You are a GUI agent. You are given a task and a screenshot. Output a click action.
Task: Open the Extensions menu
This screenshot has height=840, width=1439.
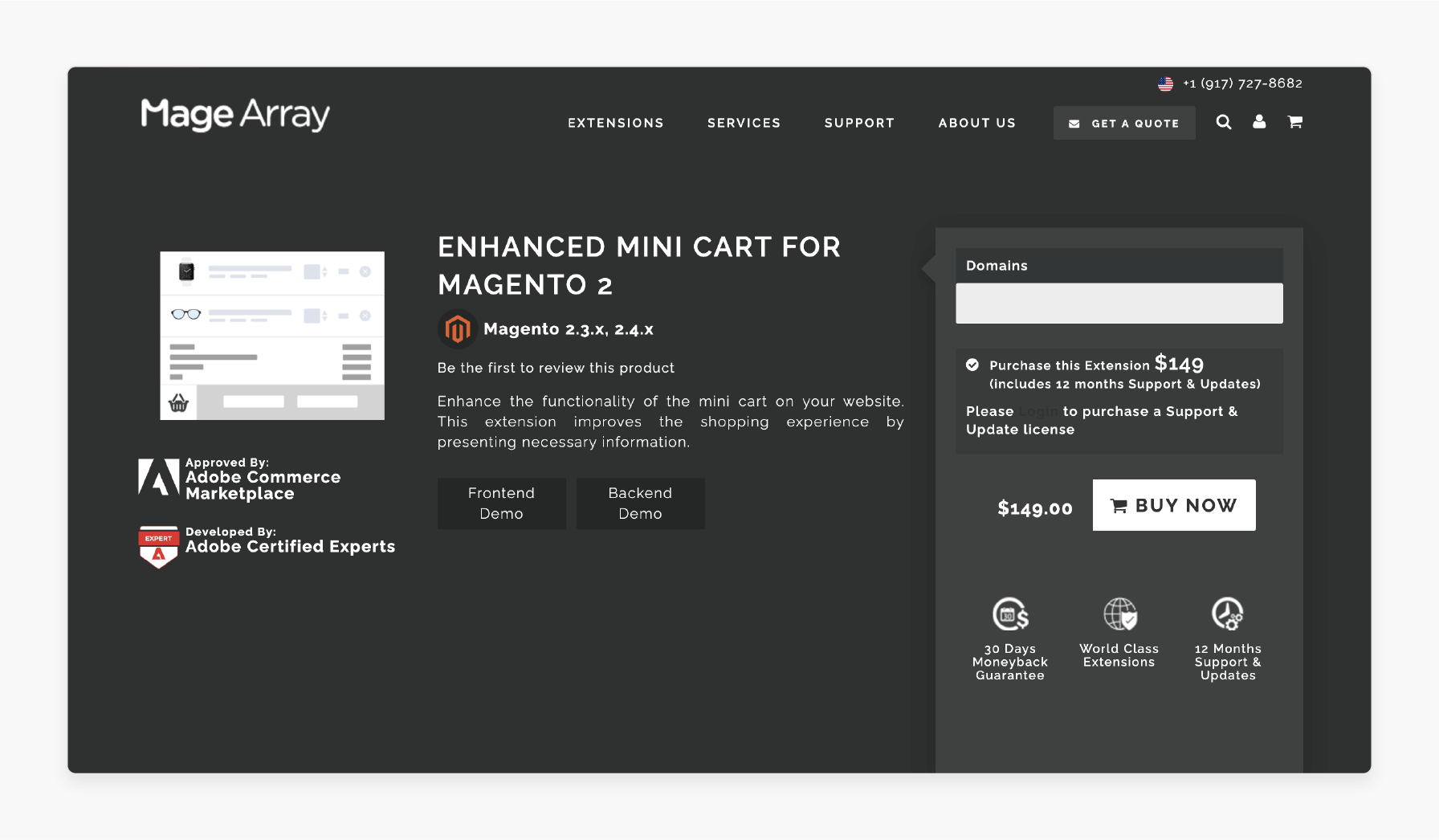(x=616, y=123)
